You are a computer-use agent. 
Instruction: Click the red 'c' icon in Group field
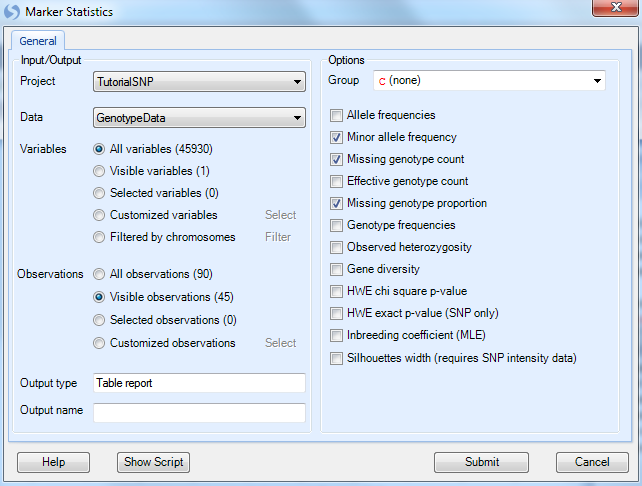tap(382, 81)
